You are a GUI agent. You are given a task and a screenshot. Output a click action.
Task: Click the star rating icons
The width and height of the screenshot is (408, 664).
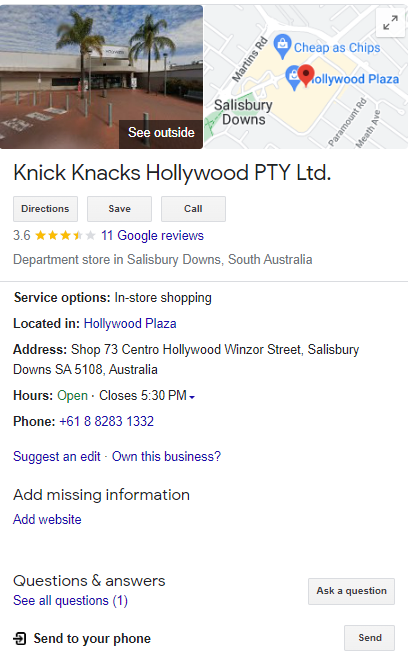(65, 235)
